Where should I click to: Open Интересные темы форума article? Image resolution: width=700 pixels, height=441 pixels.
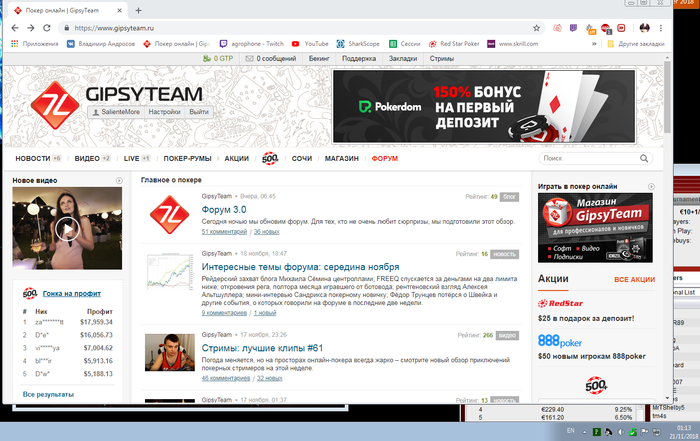click(x=300, y=267)
